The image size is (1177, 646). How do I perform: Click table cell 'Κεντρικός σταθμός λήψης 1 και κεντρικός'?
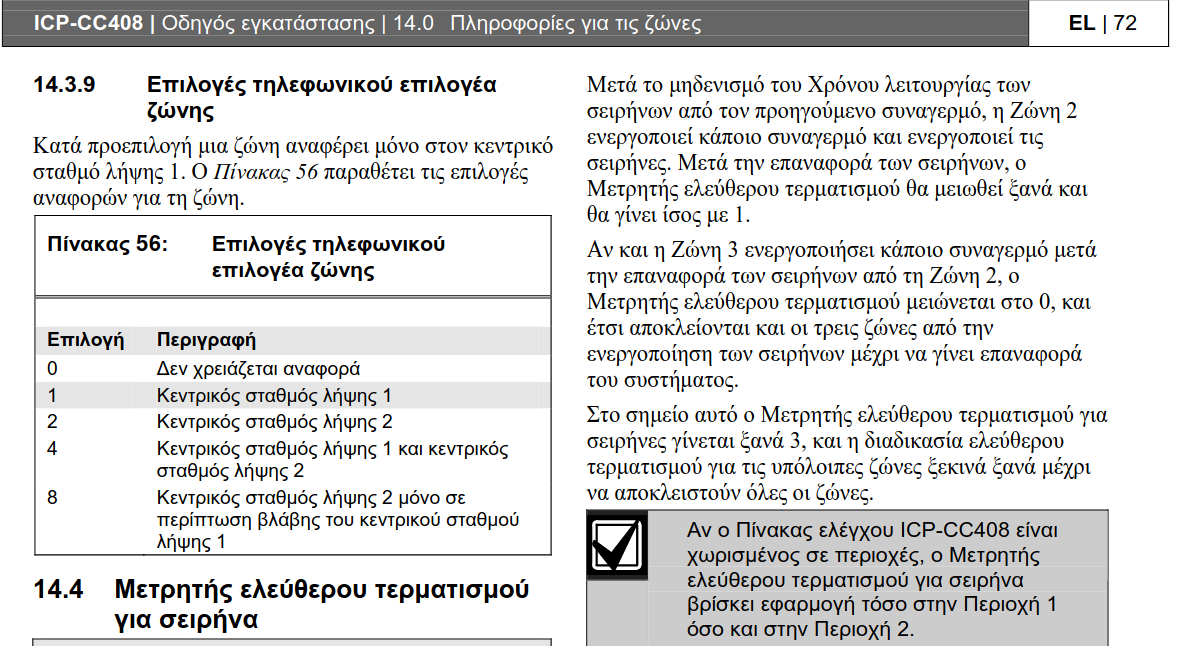(332, 459)
